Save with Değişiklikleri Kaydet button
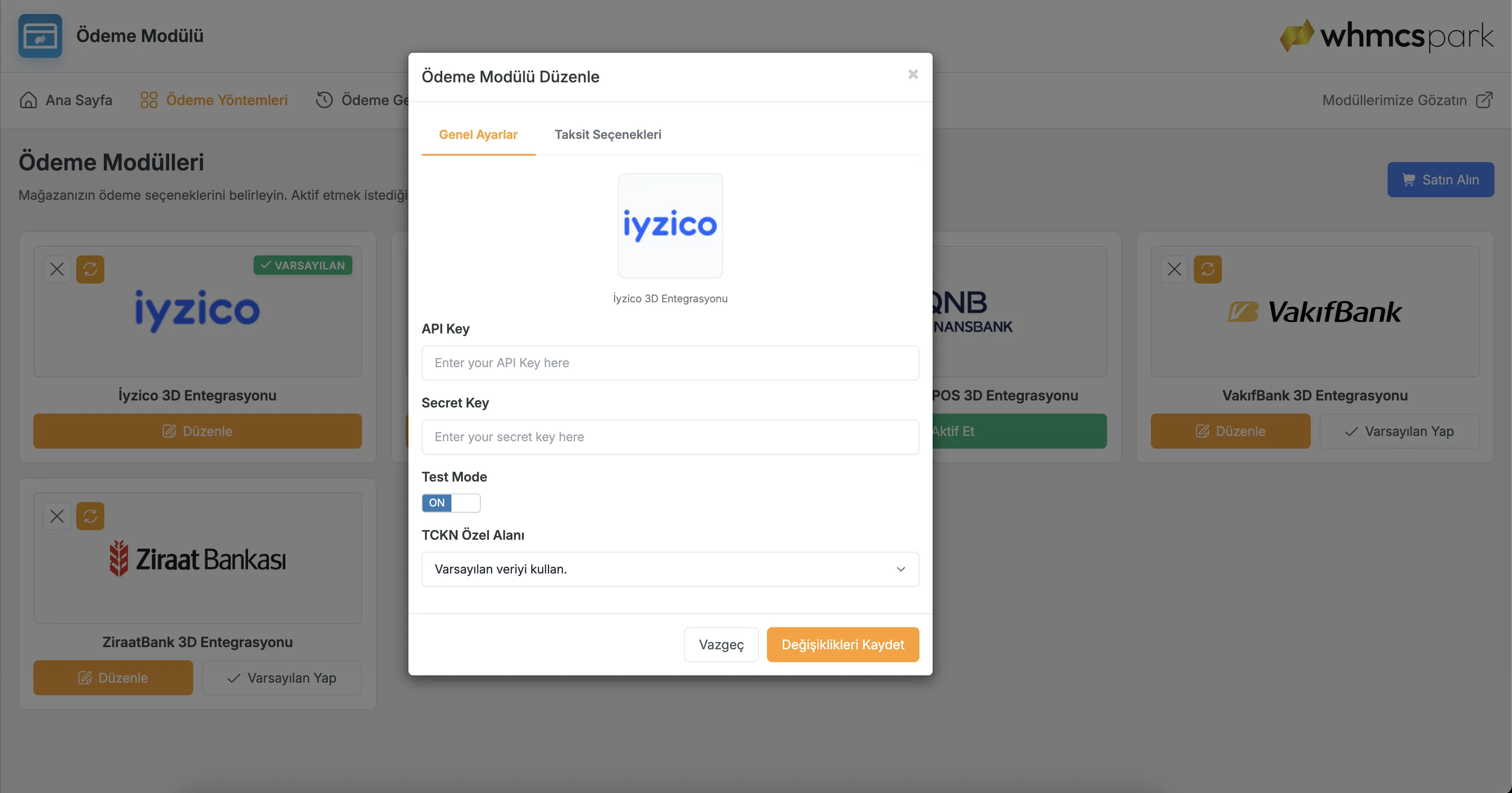Image resolution: width=1512 pixels, height=793 pixels. click(842, 644)
